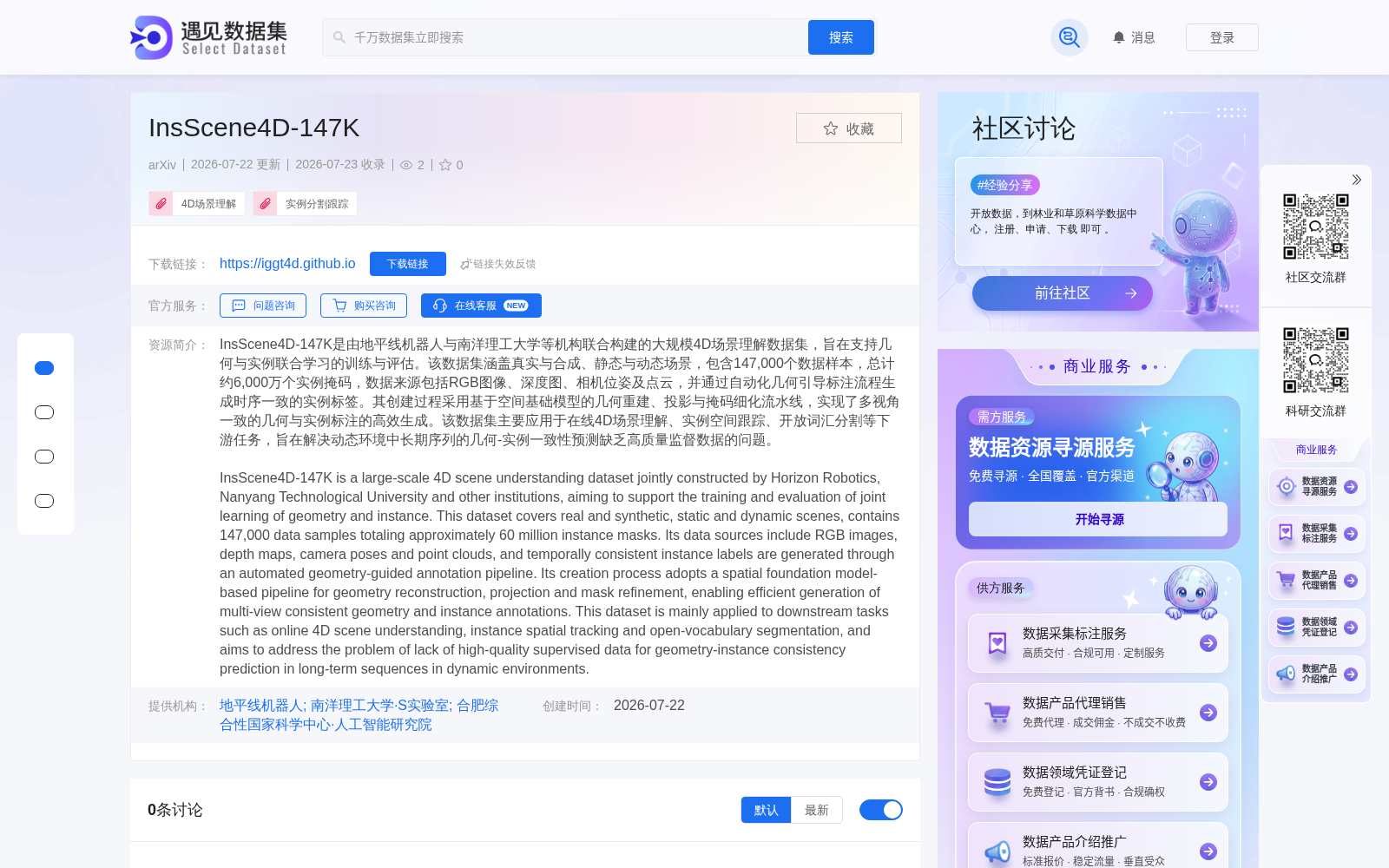This screenshot has height=868, width=1389.
Task: Open sidebar 数据资源寻源服务 shortcut
Action: pos(1317,487)
